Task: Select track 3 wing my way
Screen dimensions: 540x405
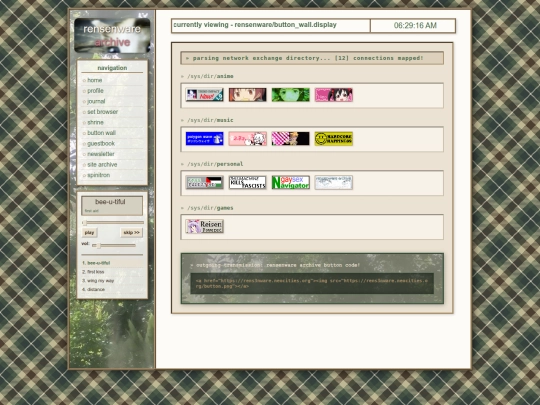Action: click(x=112, y=281)
